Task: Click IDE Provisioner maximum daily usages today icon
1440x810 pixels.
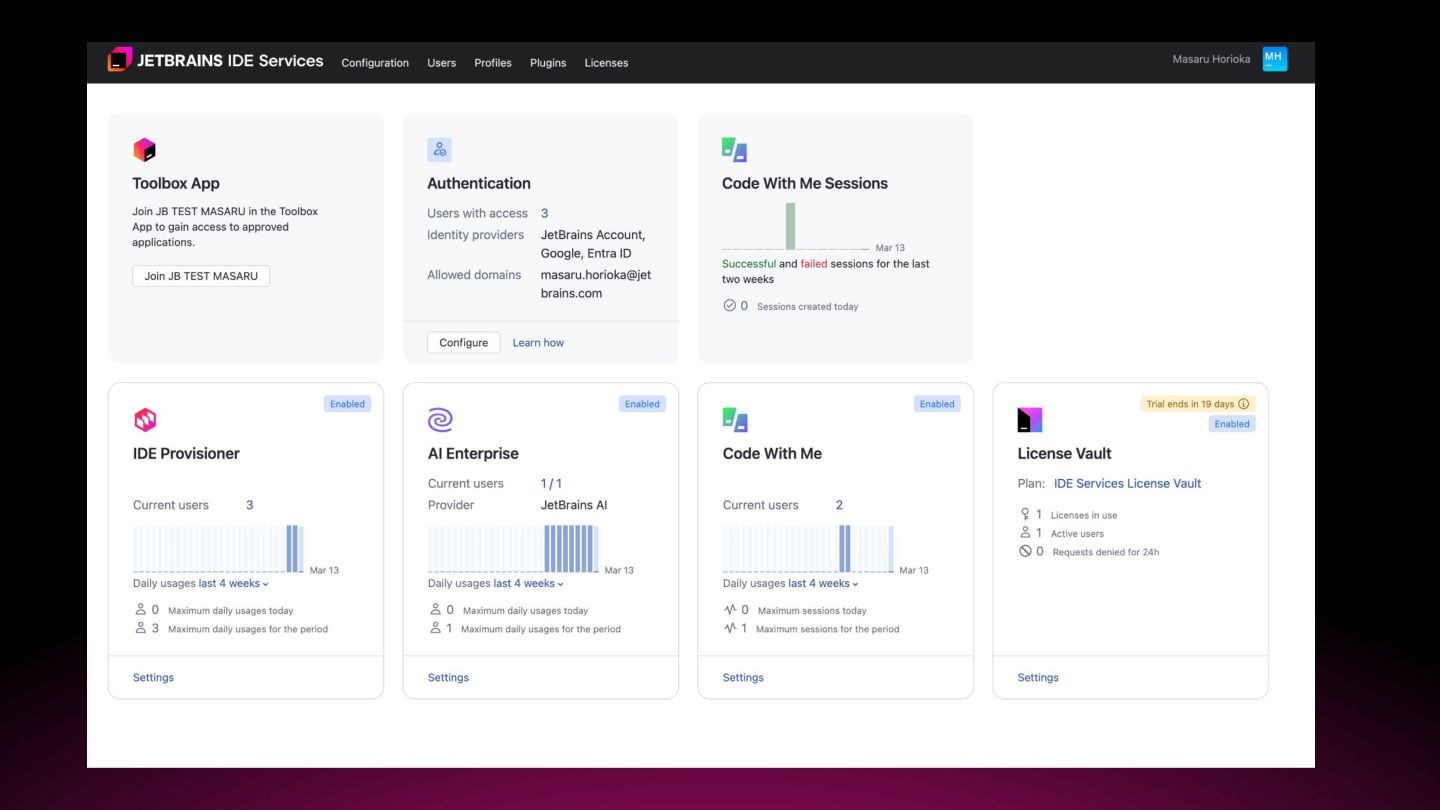Action: pos(141,610)
